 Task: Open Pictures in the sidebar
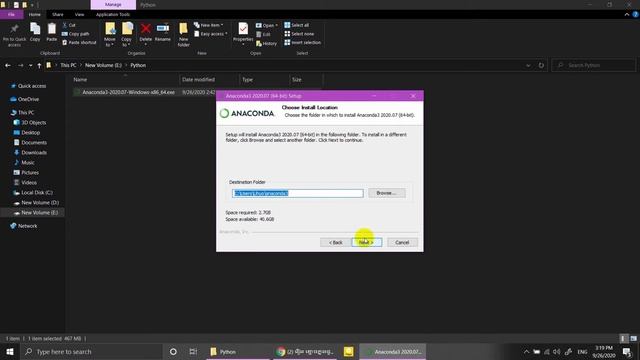click(30, 173)
